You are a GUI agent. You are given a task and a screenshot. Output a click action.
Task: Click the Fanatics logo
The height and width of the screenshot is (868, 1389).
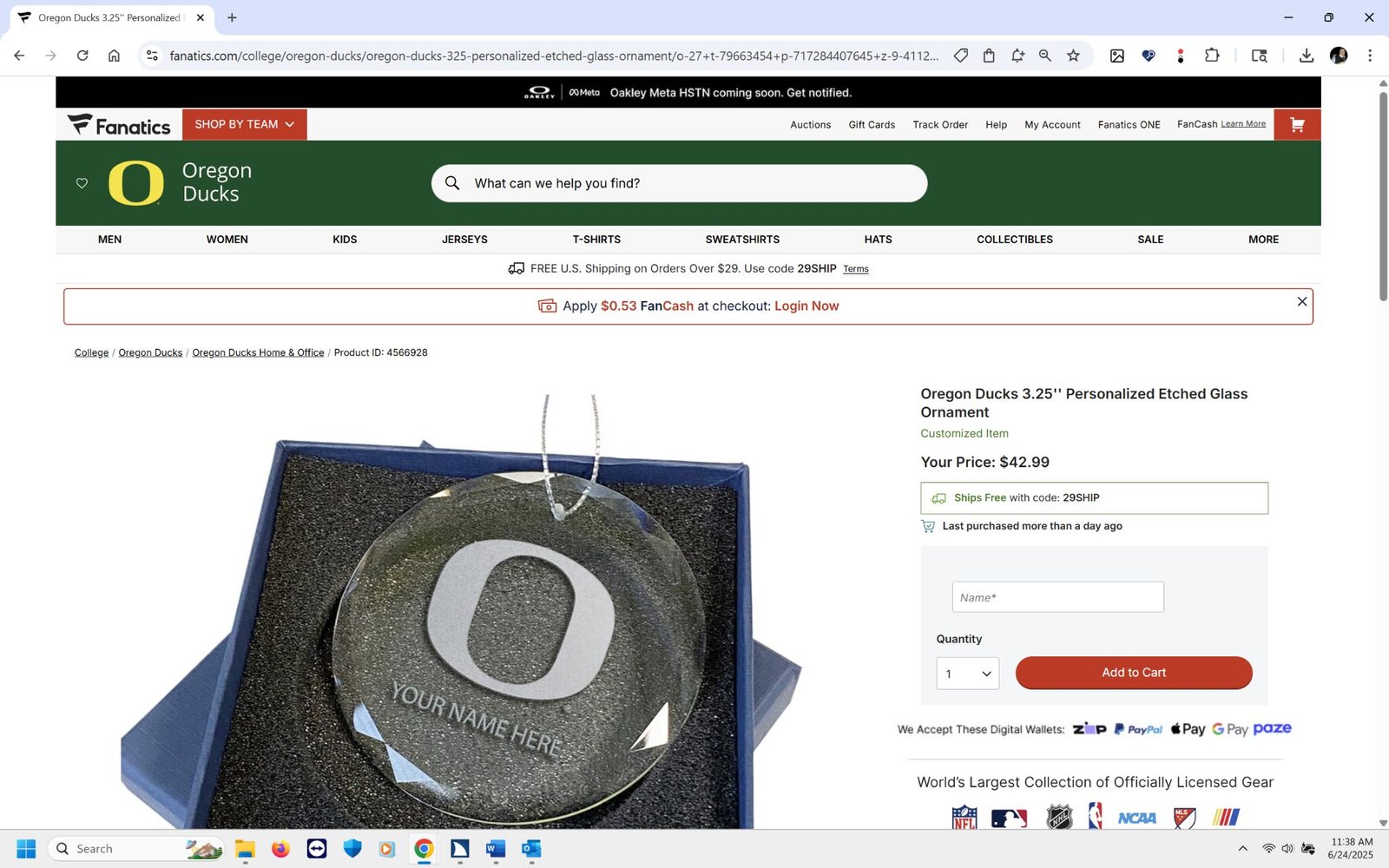pyautogui.click(x=119, y=126)
